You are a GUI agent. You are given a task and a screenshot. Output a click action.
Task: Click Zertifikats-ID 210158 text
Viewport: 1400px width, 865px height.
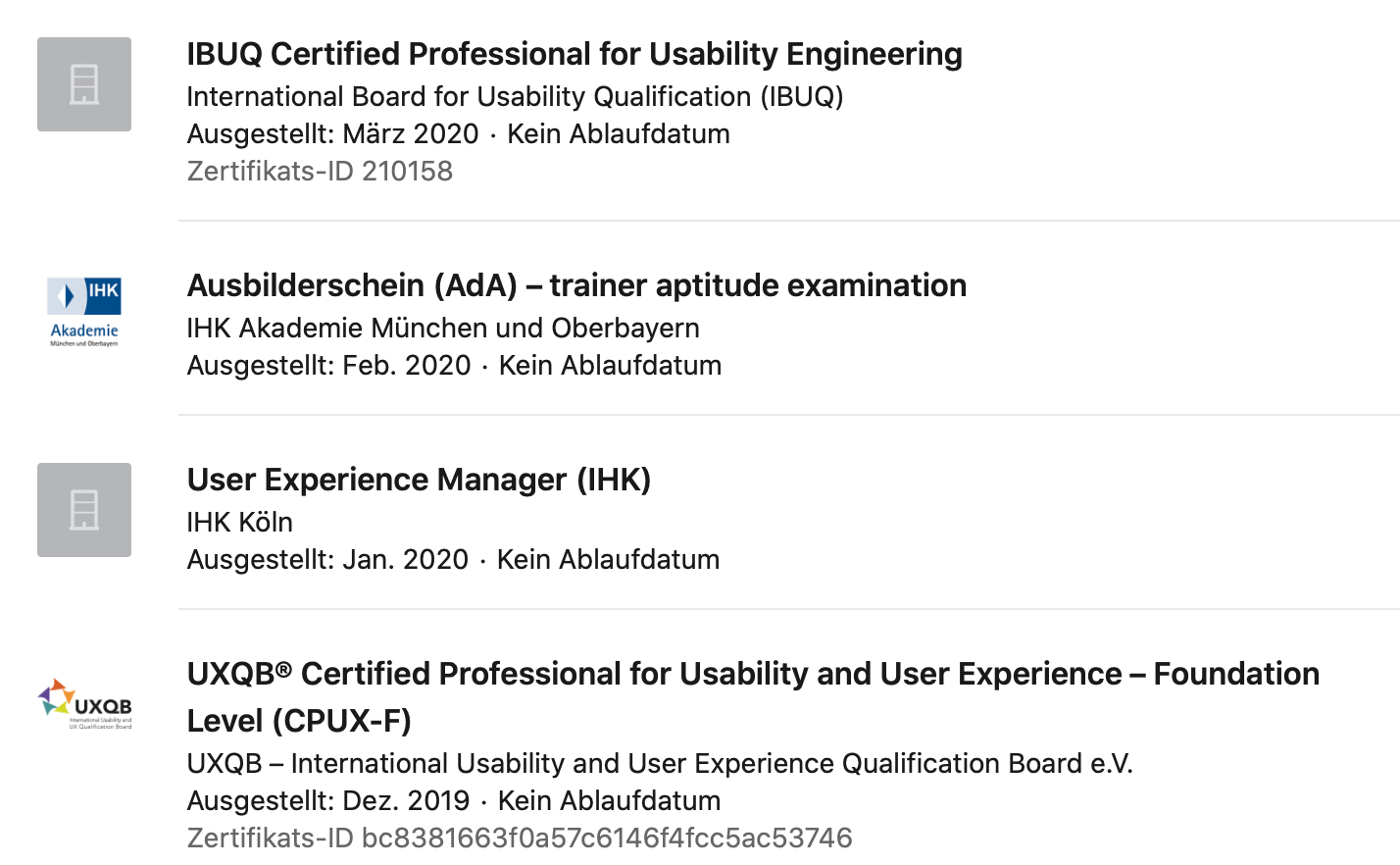coord(320,171)
